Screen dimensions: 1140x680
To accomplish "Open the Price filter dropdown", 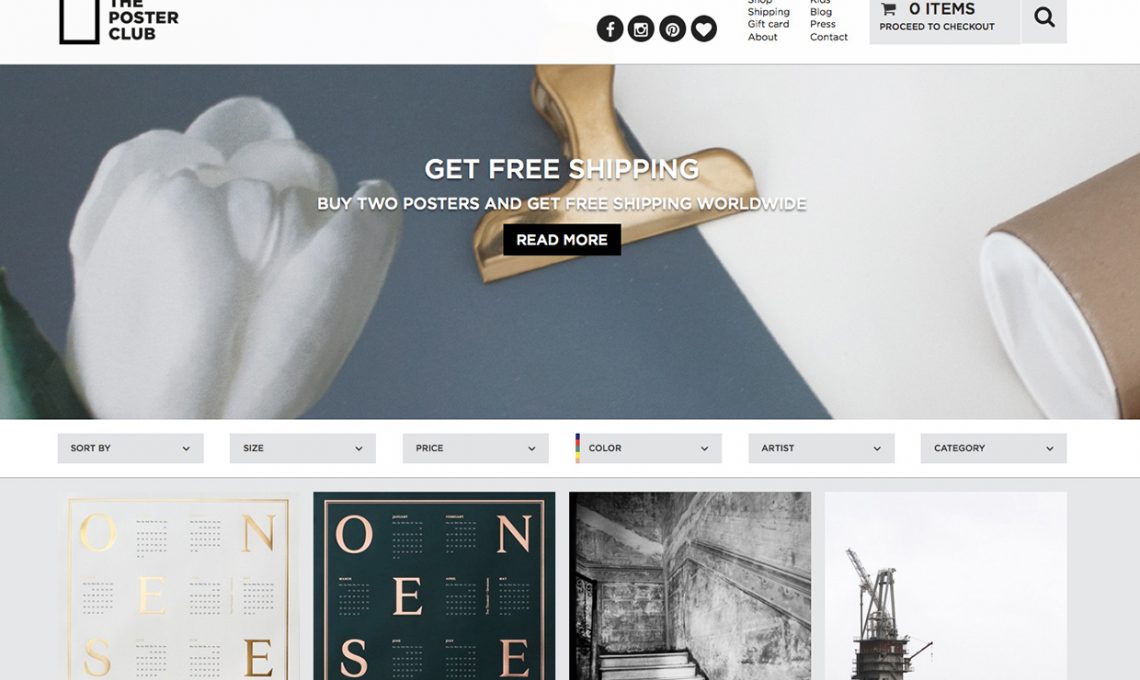I will 475,449.
